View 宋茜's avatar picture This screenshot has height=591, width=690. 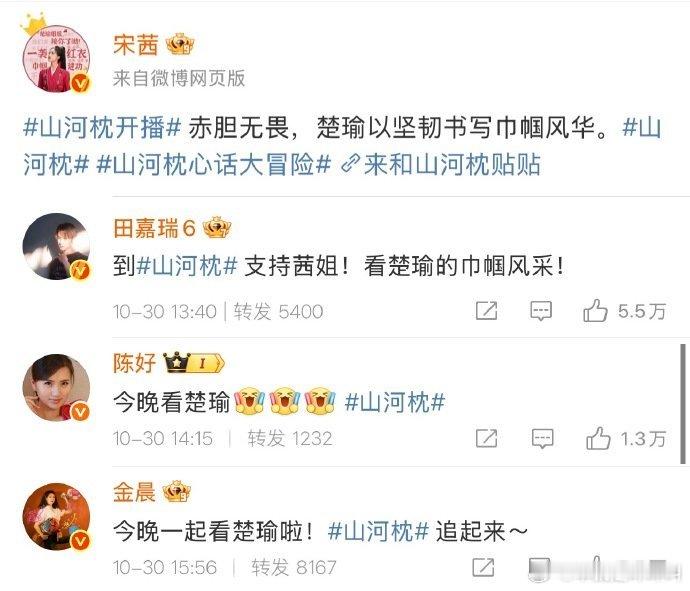(56, 59)
